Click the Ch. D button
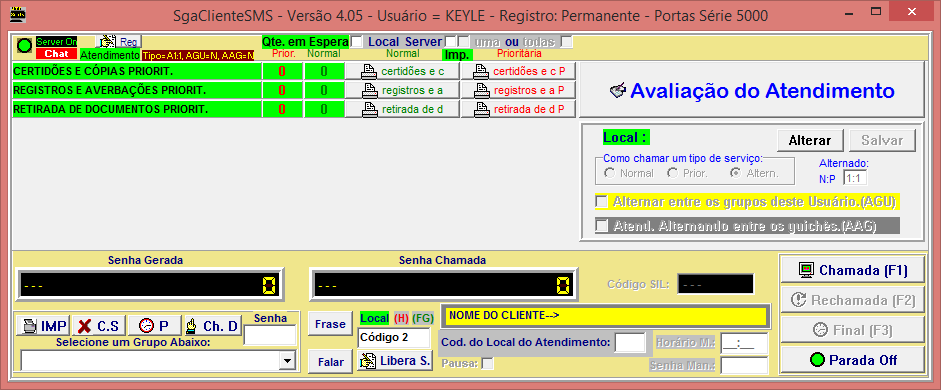The width and height of the screenshot is (941, 390). 212,326
